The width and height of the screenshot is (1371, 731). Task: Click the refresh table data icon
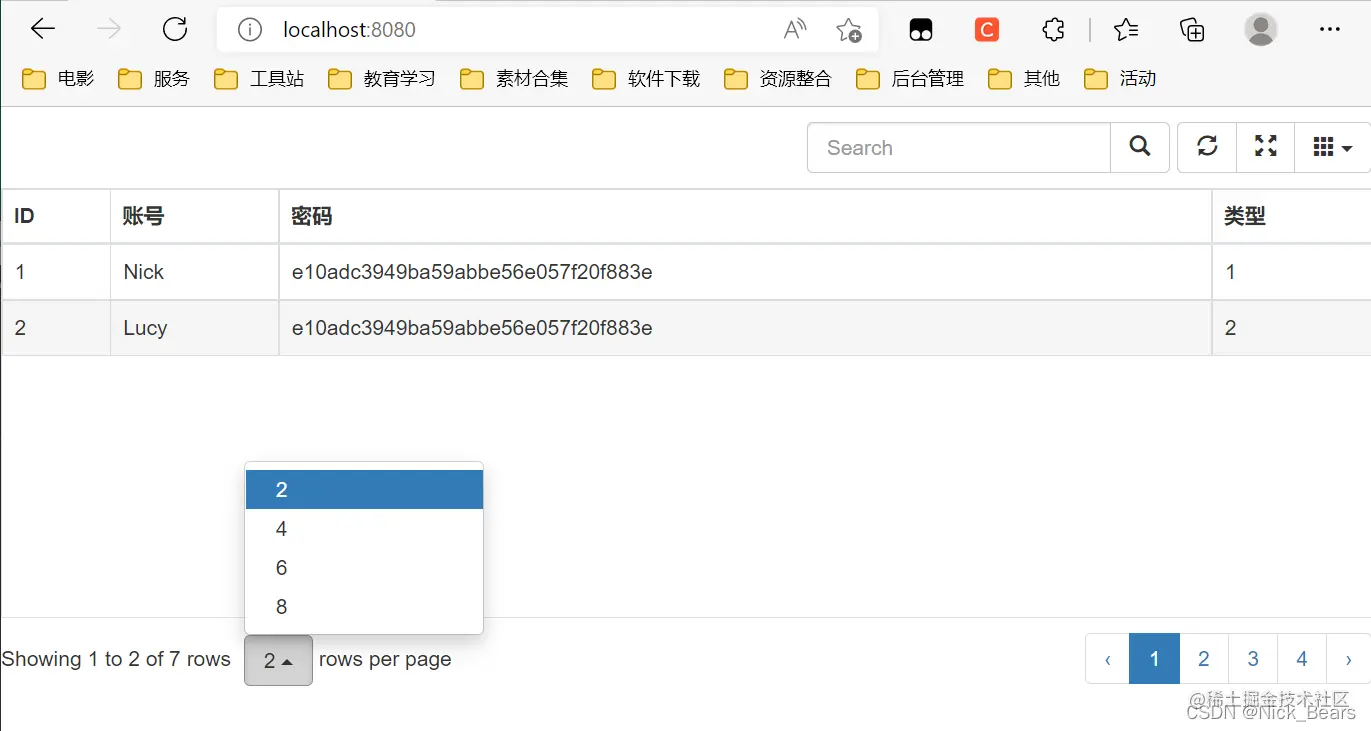[x=1206, y=146]
